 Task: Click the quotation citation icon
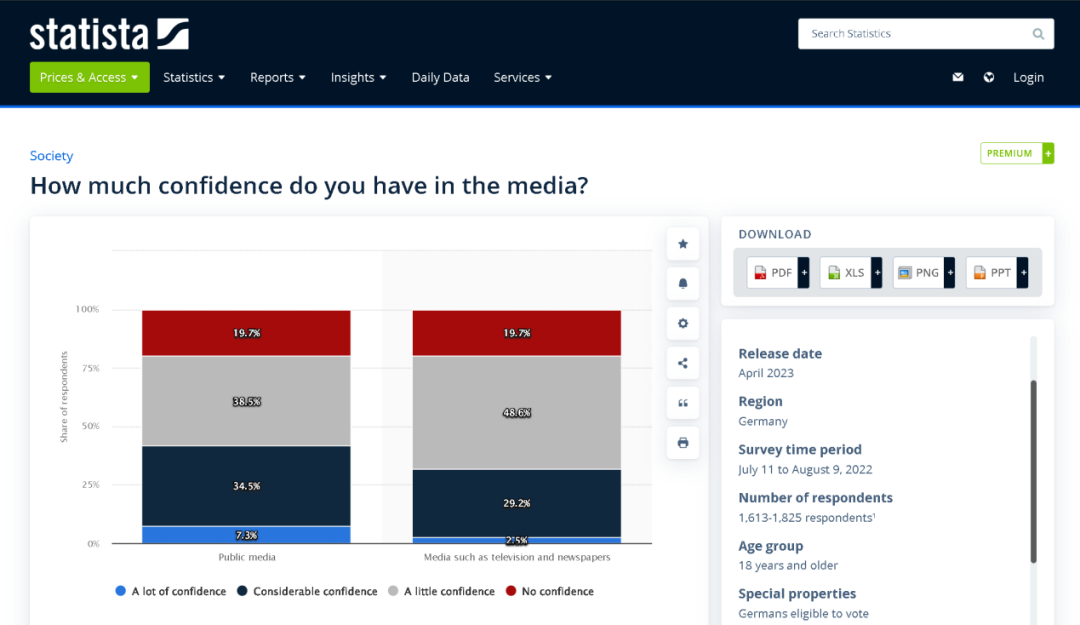point(683,403)
